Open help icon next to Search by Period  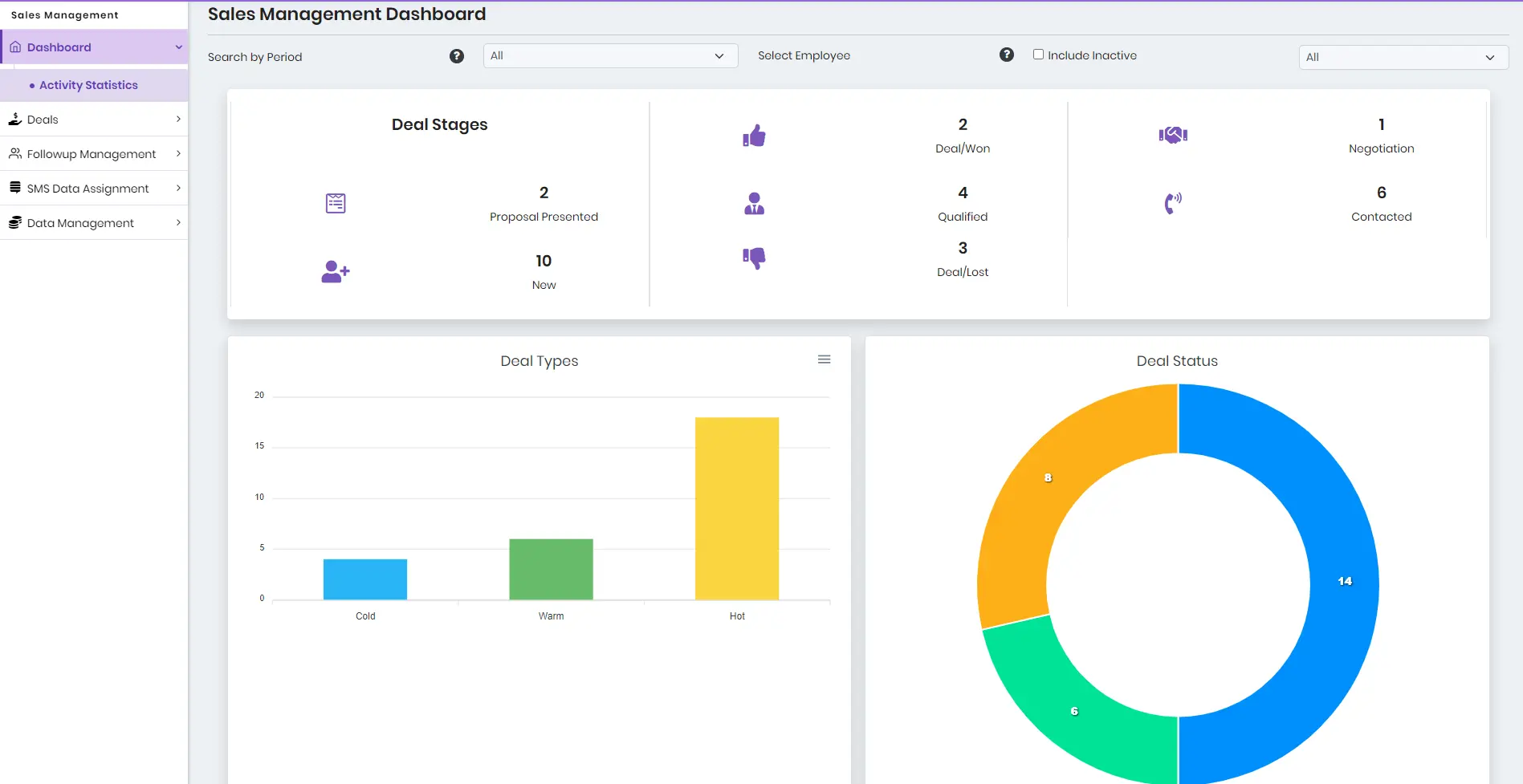pos(457,56)
